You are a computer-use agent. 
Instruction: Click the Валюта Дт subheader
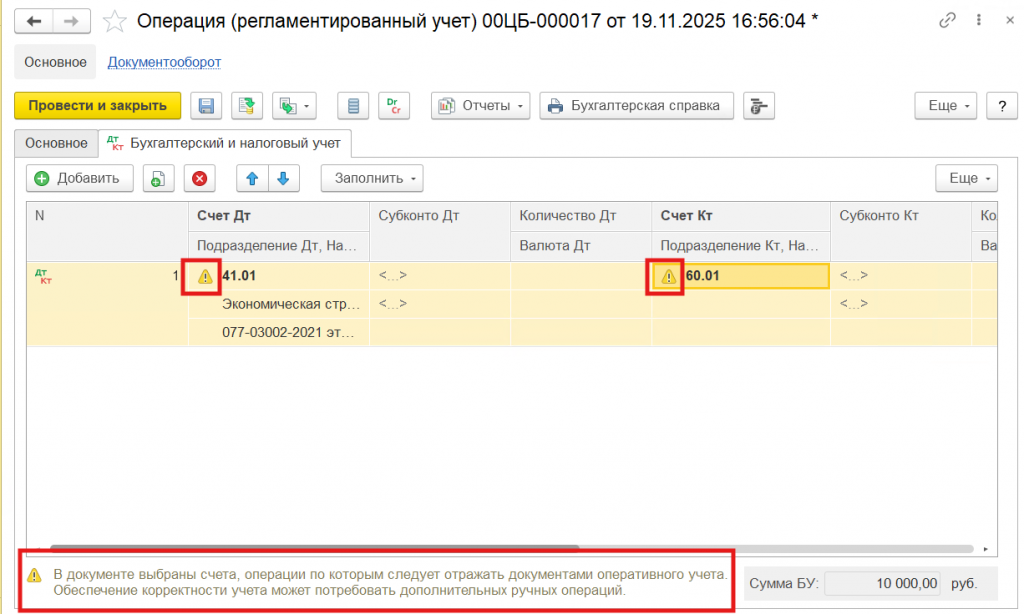581,246
